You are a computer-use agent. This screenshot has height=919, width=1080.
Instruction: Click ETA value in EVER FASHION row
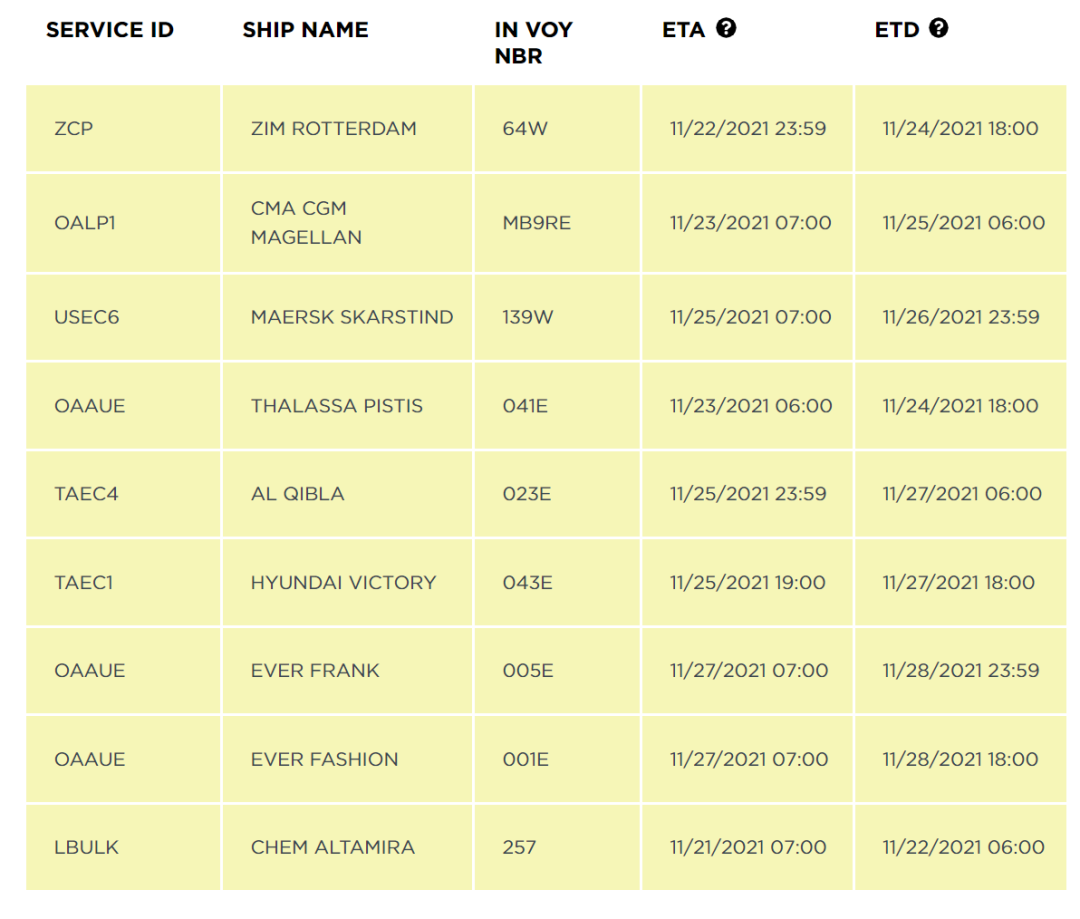749,761
